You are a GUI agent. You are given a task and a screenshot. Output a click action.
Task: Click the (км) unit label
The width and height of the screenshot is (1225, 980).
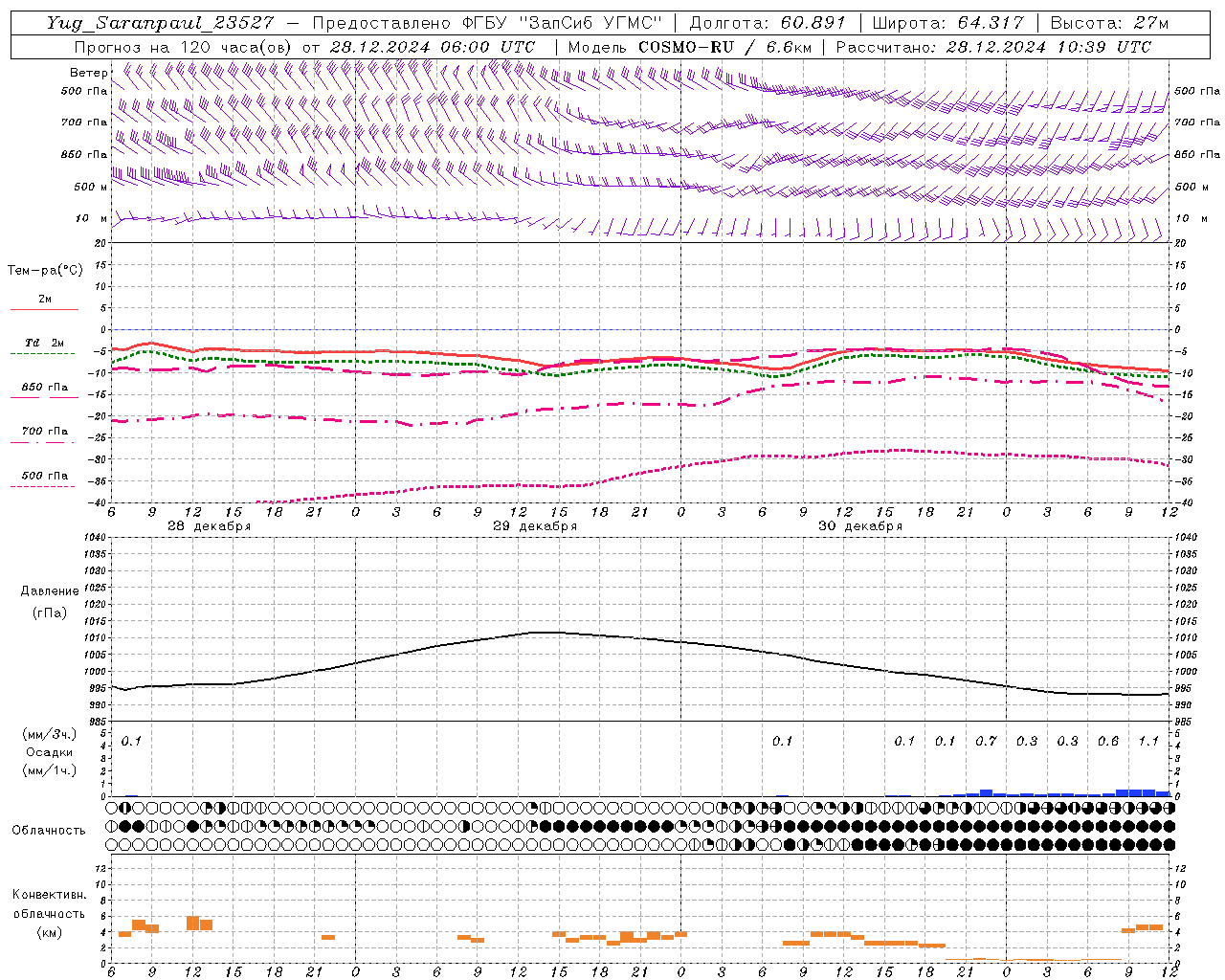pyautogui.click(x=49, y=932)
